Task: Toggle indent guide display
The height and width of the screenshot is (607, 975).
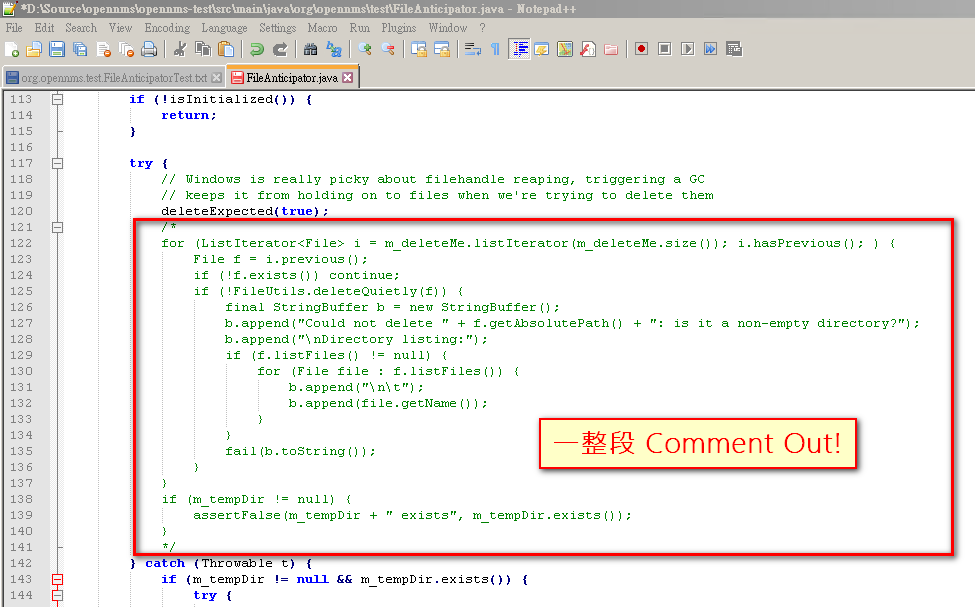Action: point(519,49)
